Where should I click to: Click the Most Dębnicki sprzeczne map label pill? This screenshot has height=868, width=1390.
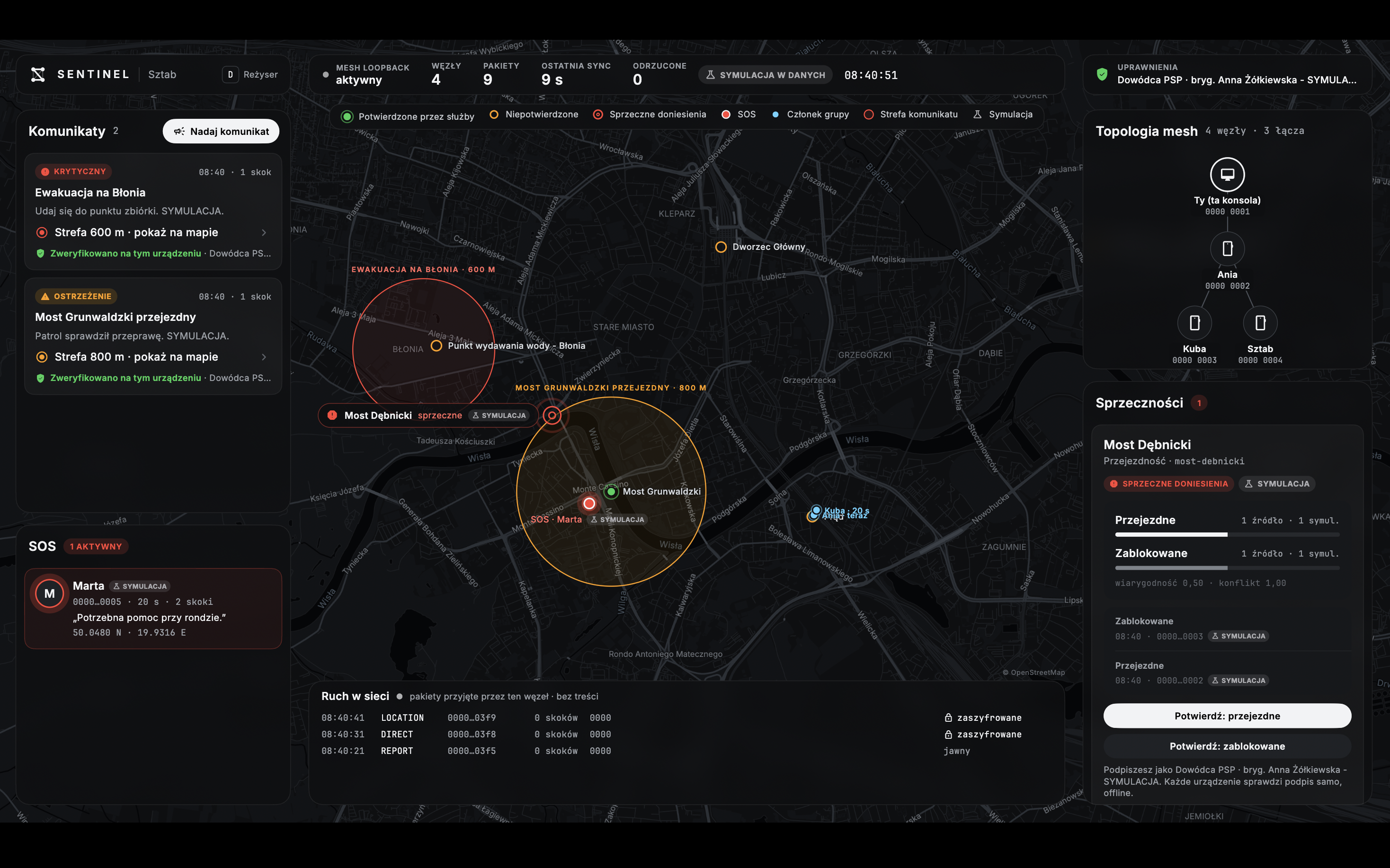[x=428, y=415]
